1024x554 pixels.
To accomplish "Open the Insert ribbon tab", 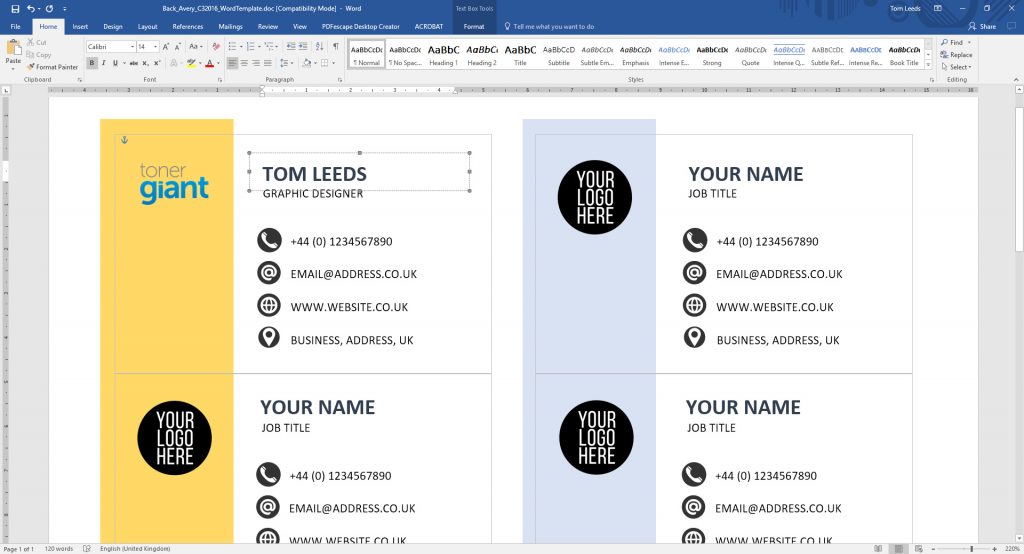I will pos(80,27).
